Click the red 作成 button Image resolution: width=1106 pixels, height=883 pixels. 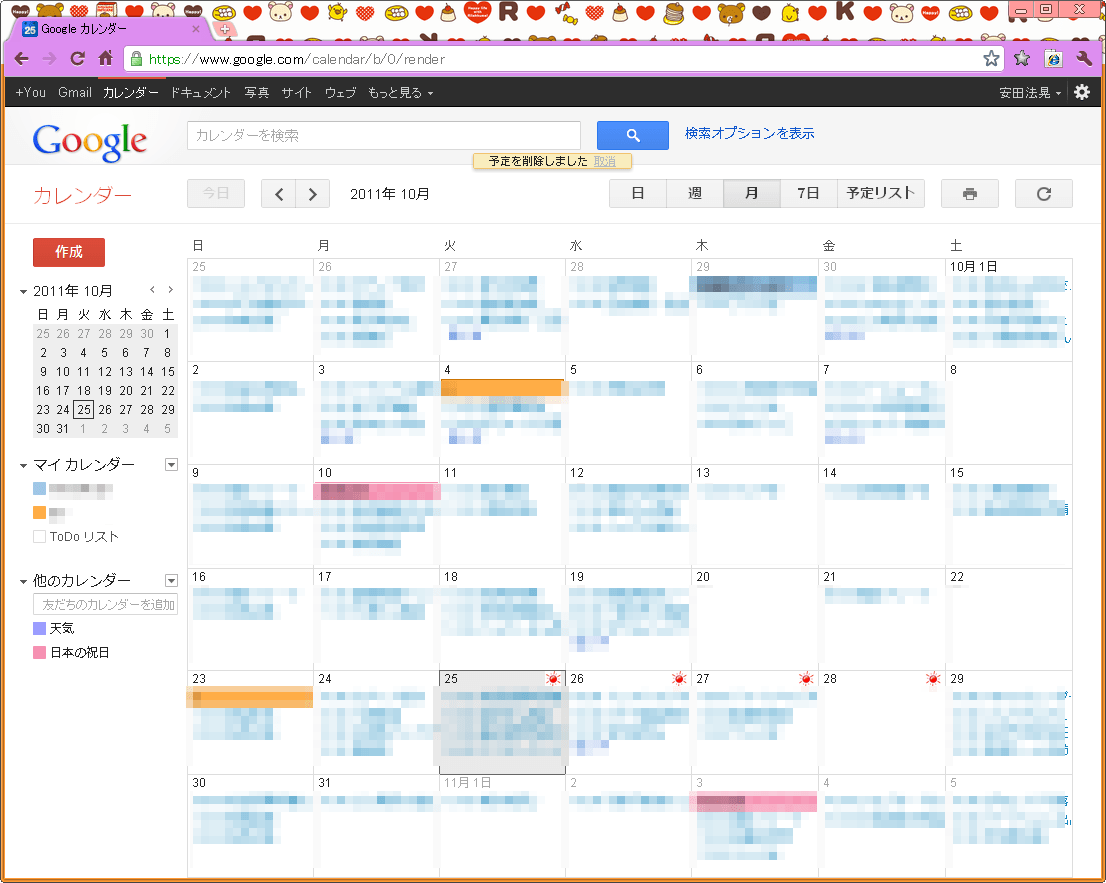point(69,252)
